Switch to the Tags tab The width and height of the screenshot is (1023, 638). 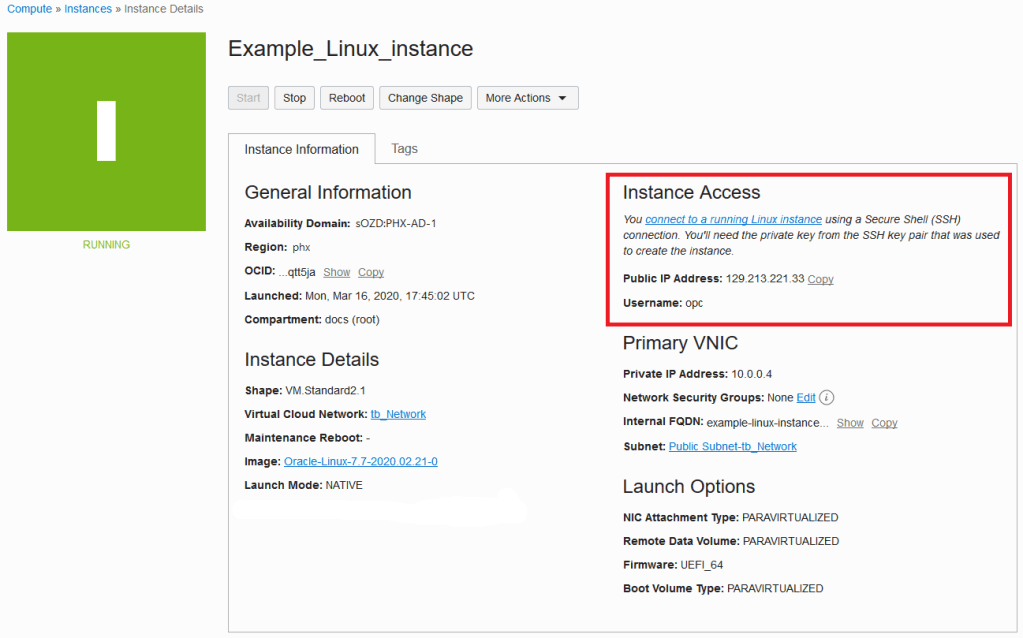[404, 149]
